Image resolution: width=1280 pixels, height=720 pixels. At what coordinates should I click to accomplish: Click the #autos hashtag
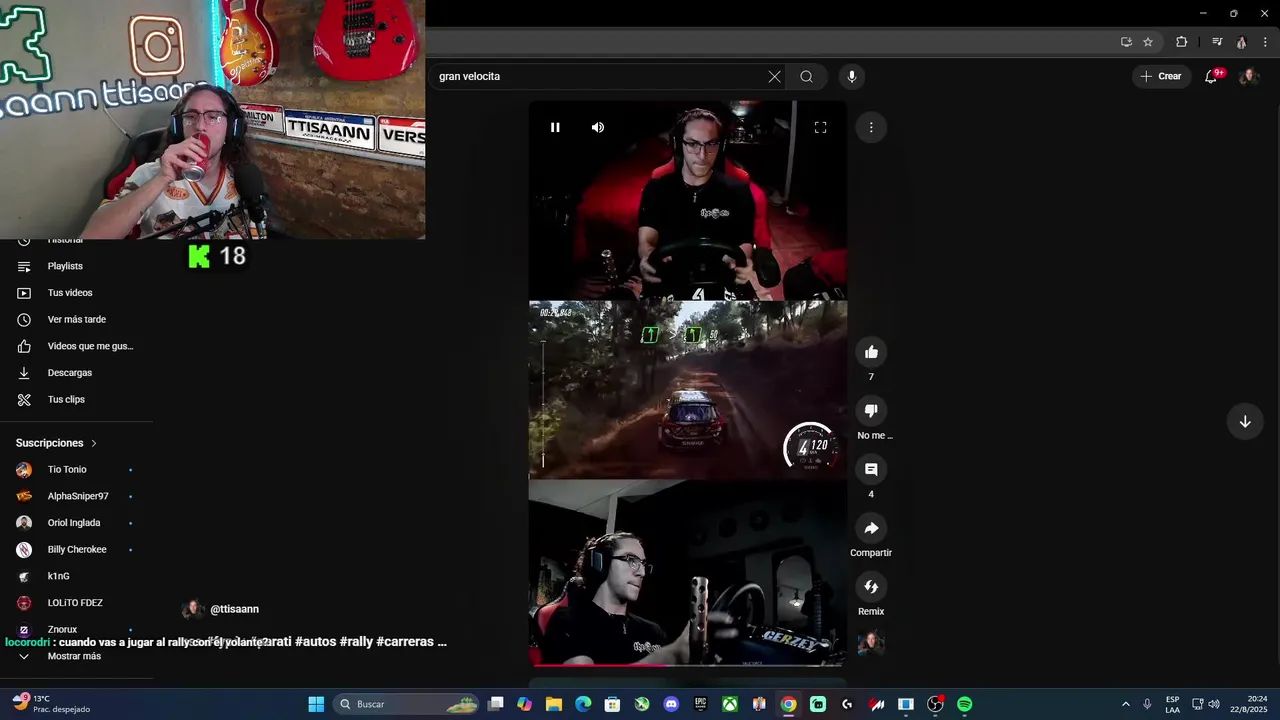click(315, 642)
